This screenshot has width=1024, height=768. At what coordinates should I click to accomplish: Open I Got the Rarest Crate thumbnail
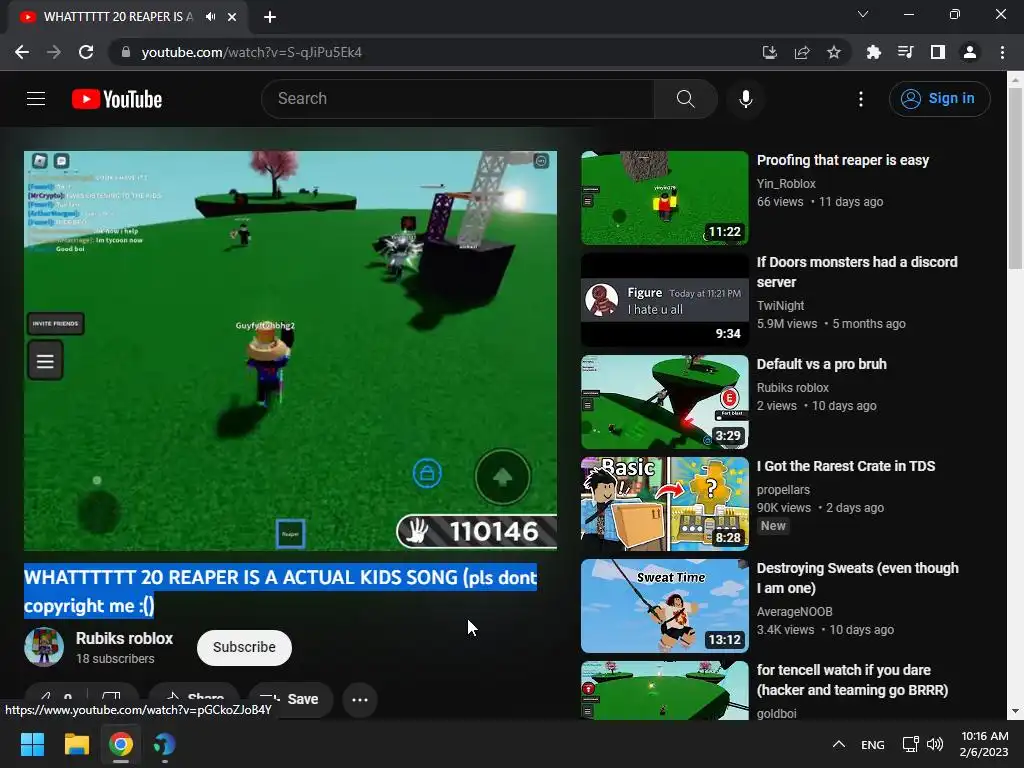665,504
